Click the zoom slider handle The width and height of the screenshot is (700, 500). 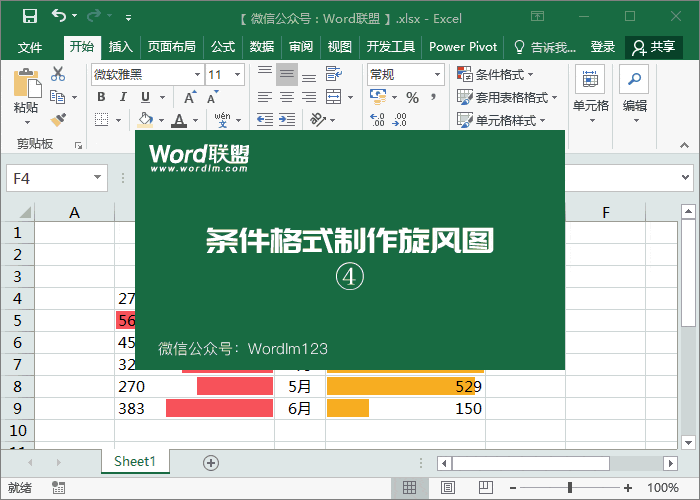(570, 488)
